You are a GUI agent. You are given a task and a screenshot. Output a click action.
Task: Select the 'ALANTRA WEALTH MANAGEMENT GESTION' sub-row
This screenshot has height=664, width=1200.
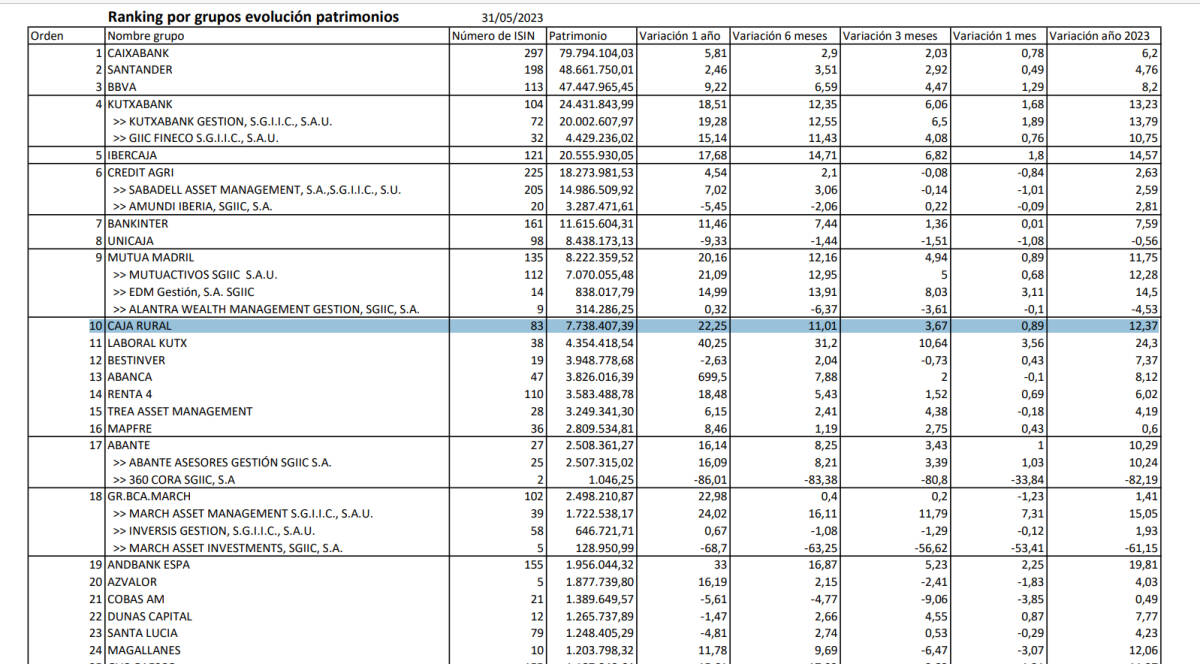coord(266,309)
